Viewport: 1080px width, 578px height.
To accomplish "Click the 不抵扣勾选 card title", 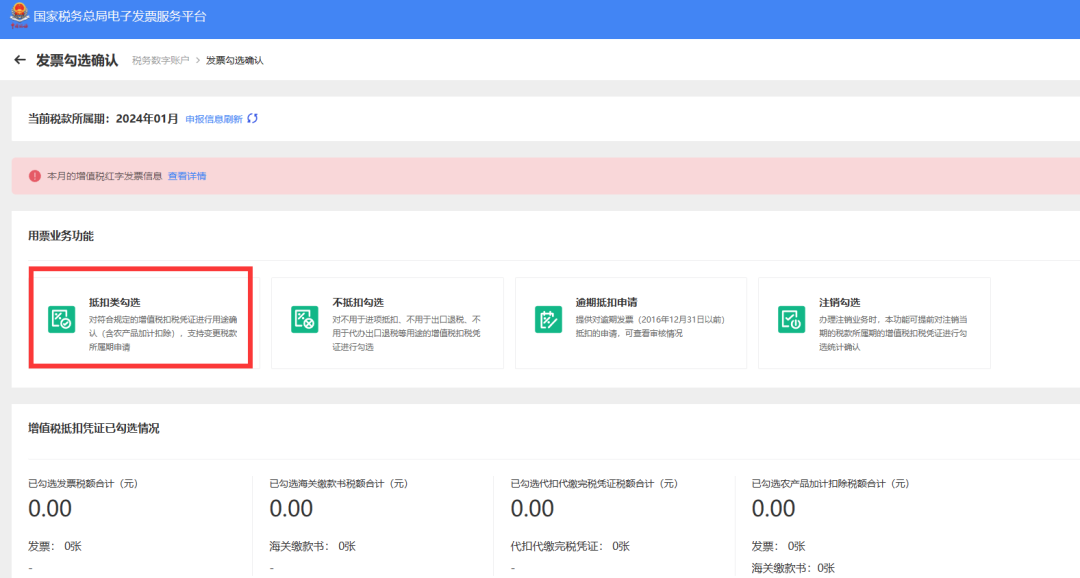I will pyautogui.click(x=358, y=302).
